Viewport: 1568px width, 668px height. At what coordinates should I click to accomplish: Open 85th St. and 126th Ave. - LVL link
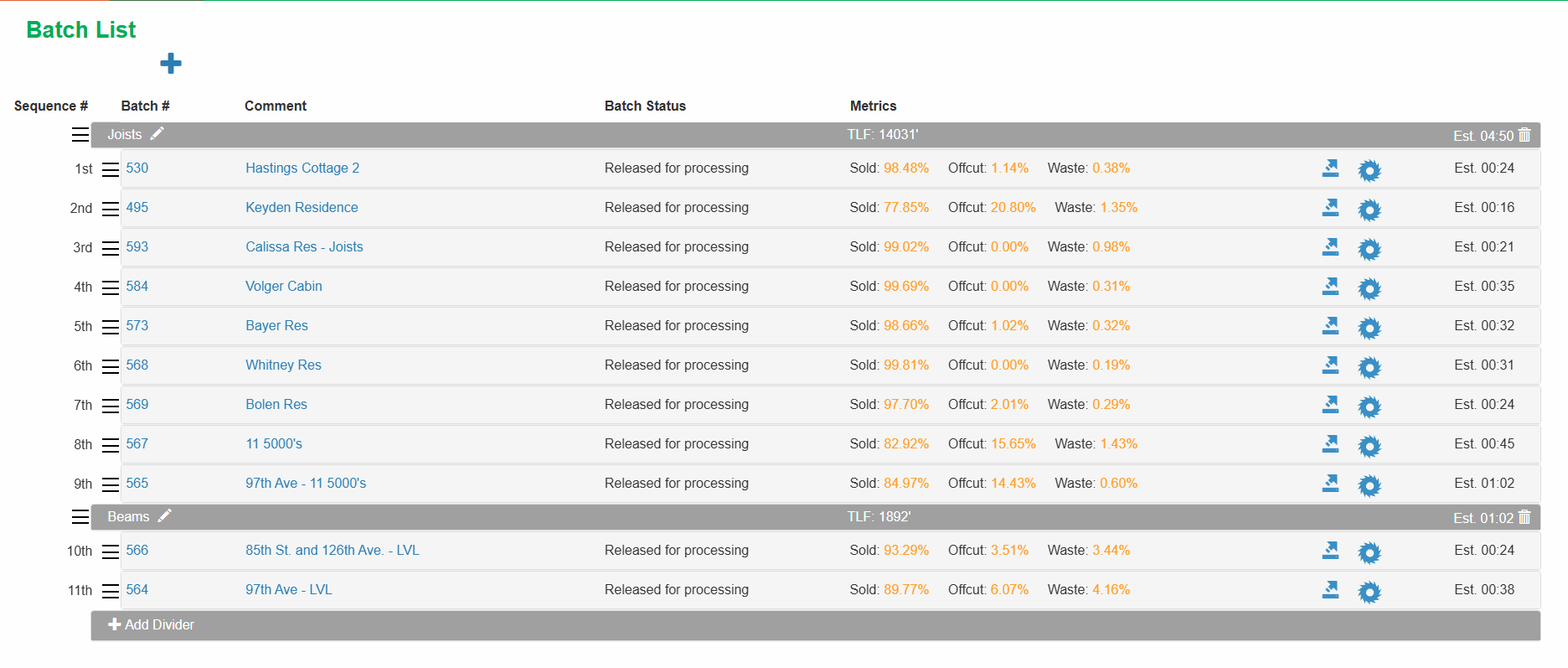(333, 550)
